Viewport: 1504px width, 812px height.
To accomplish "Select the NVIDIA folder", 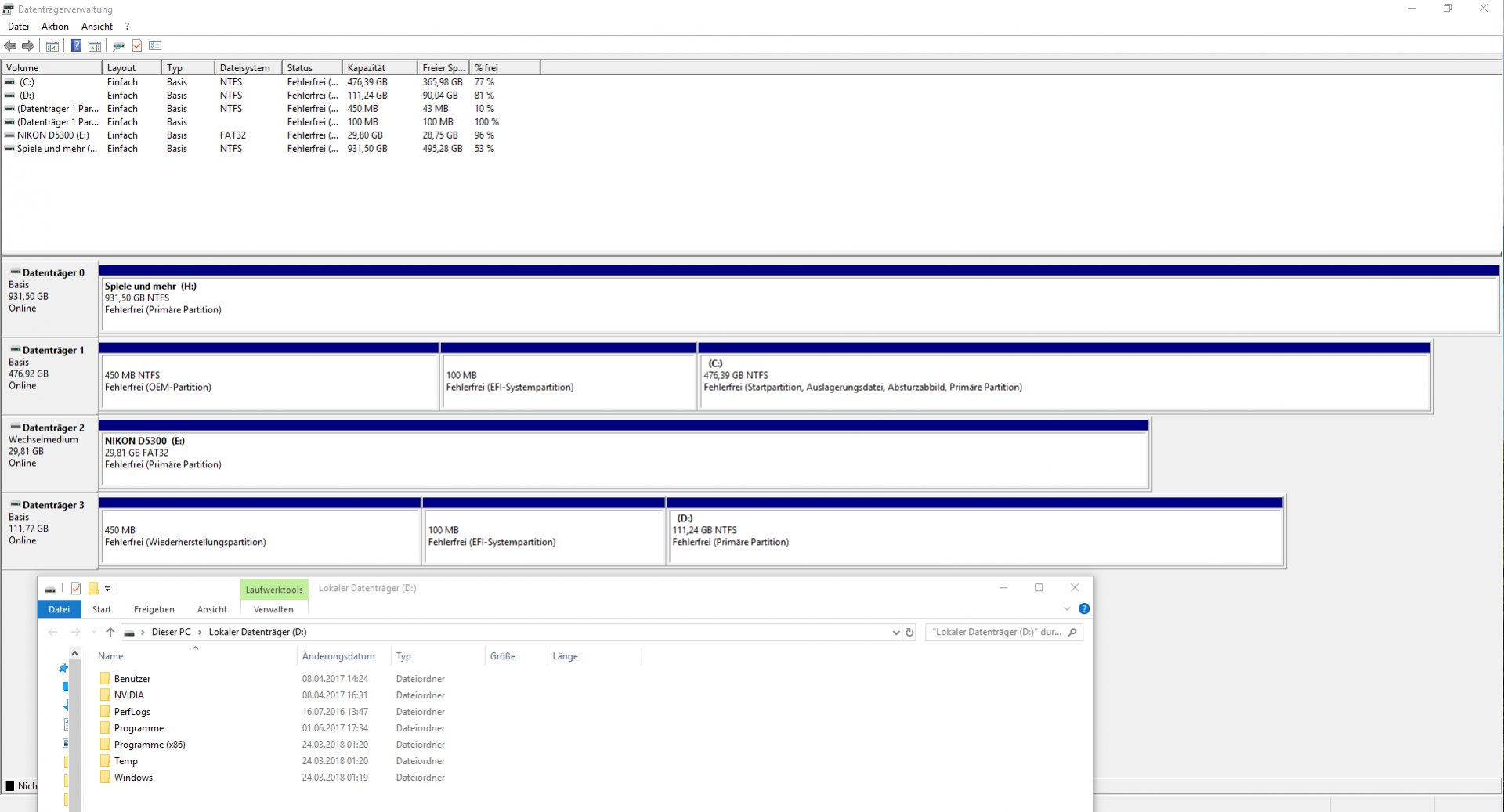I will pos(129,695).
